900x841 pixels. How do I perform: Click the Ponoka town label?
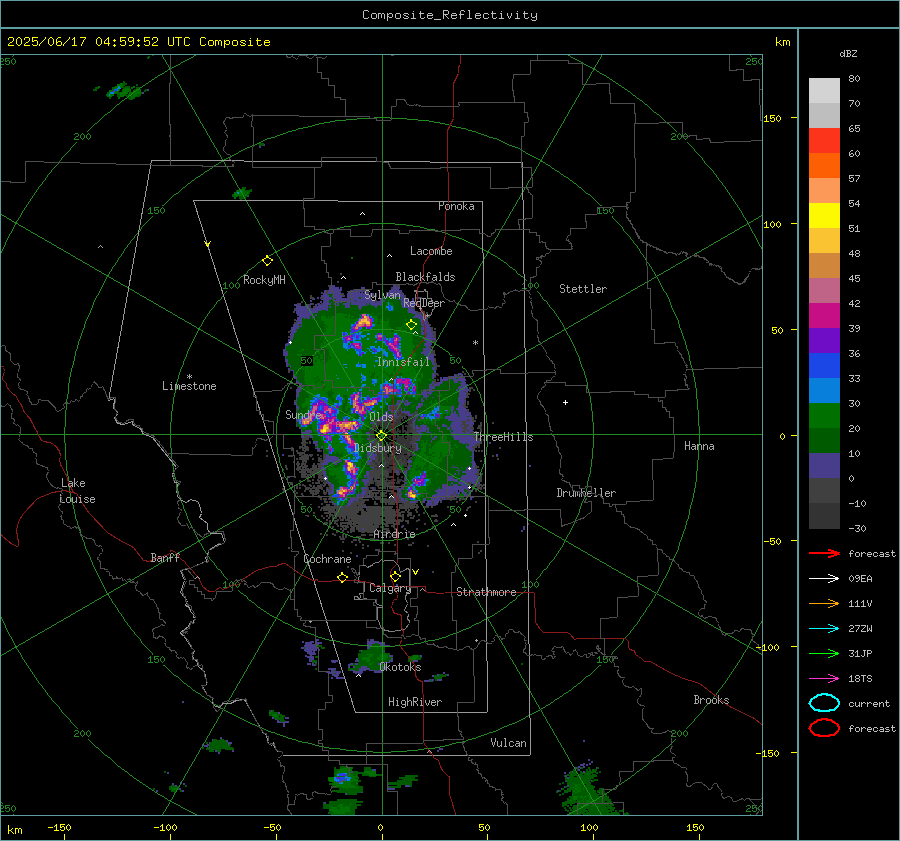456,207
